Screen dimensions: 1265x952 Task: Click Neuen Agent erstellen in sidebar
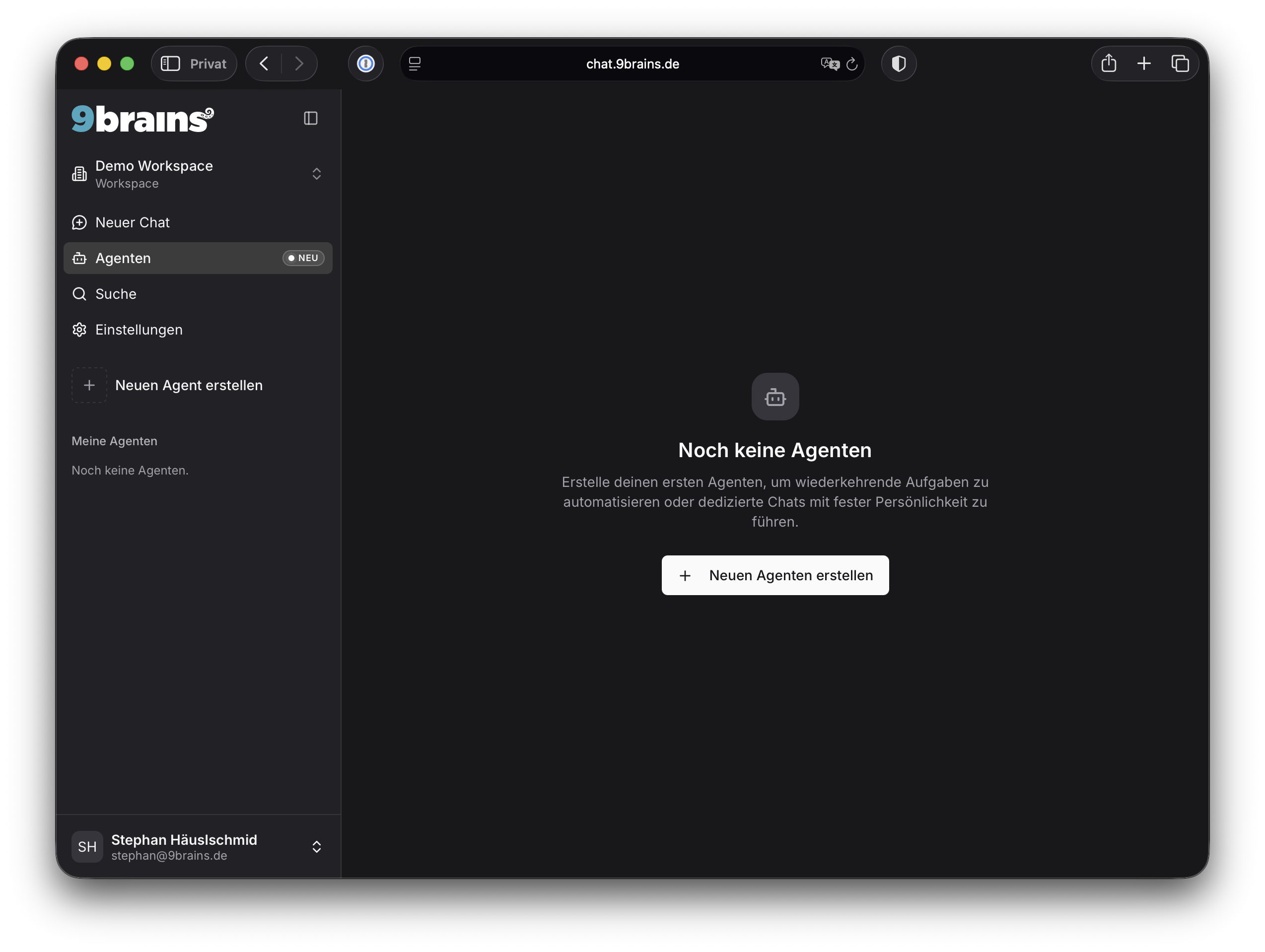click(189, 385)
